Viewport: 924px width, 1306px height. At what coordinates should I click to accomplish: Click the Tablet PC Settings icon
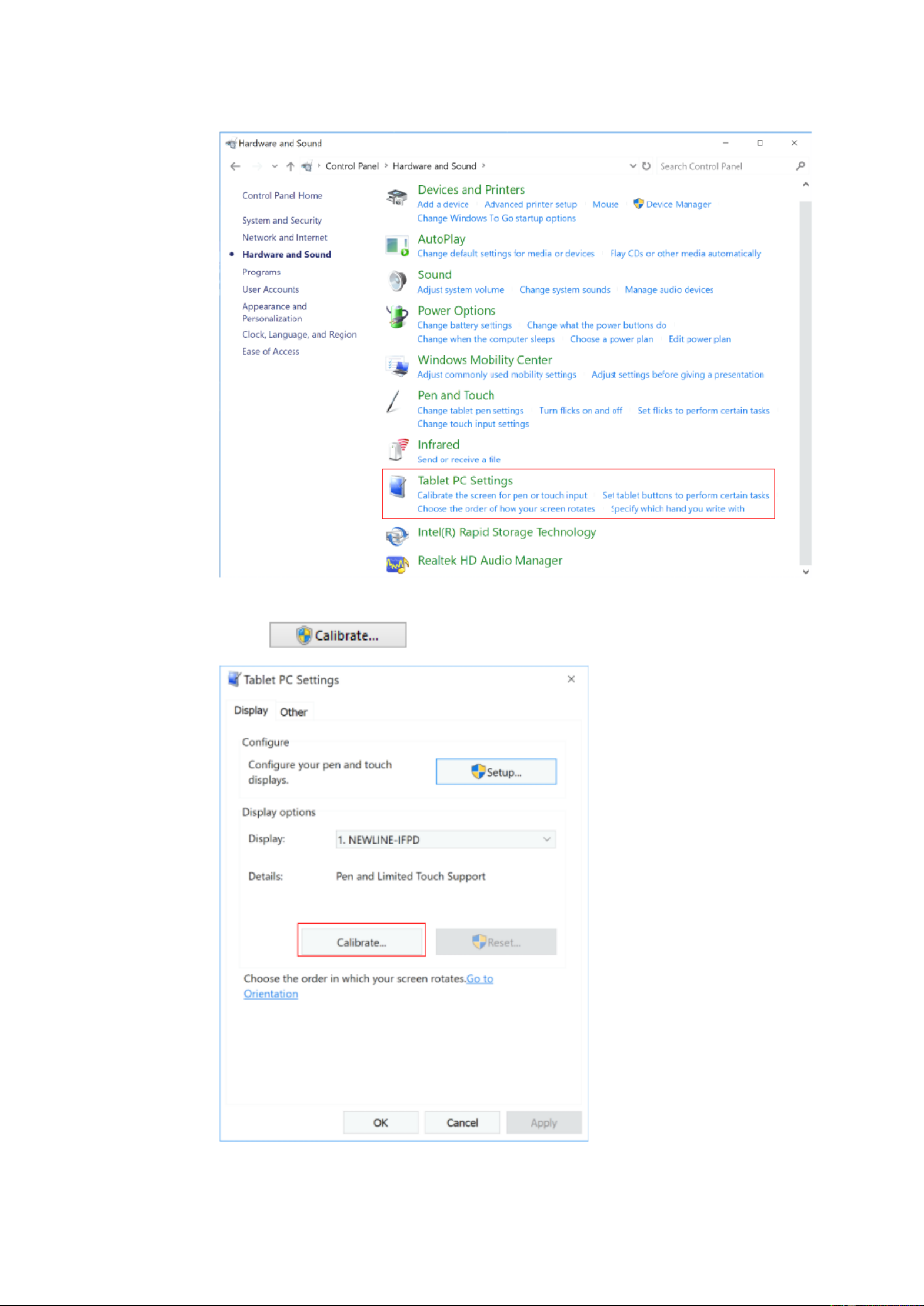click(398, 487)
